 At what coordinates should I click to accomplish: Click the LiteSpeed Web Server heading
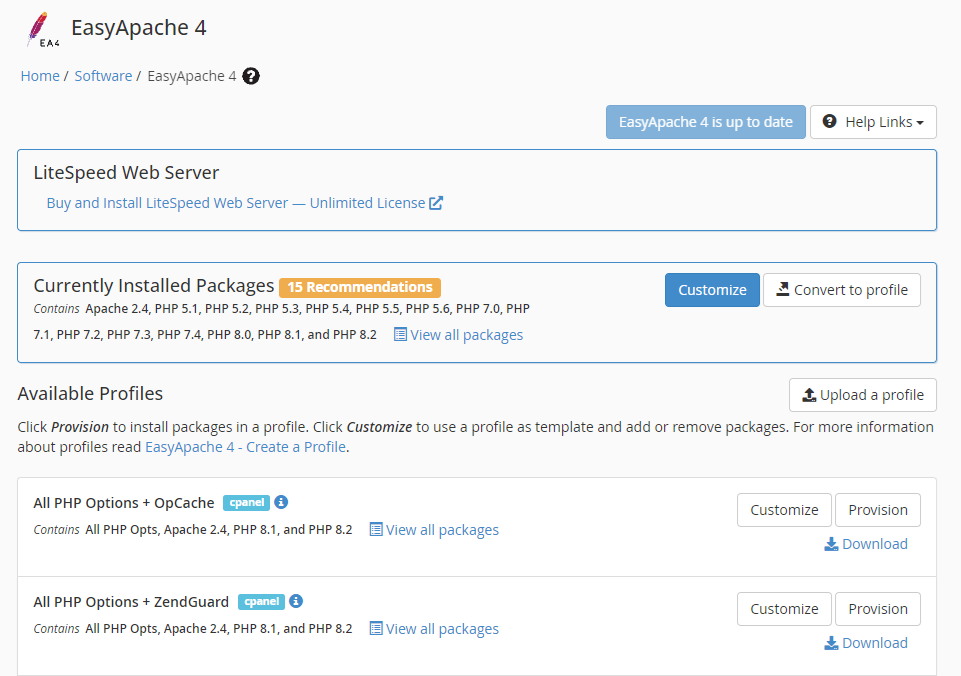pyautogui.click(x=126, y=173)
